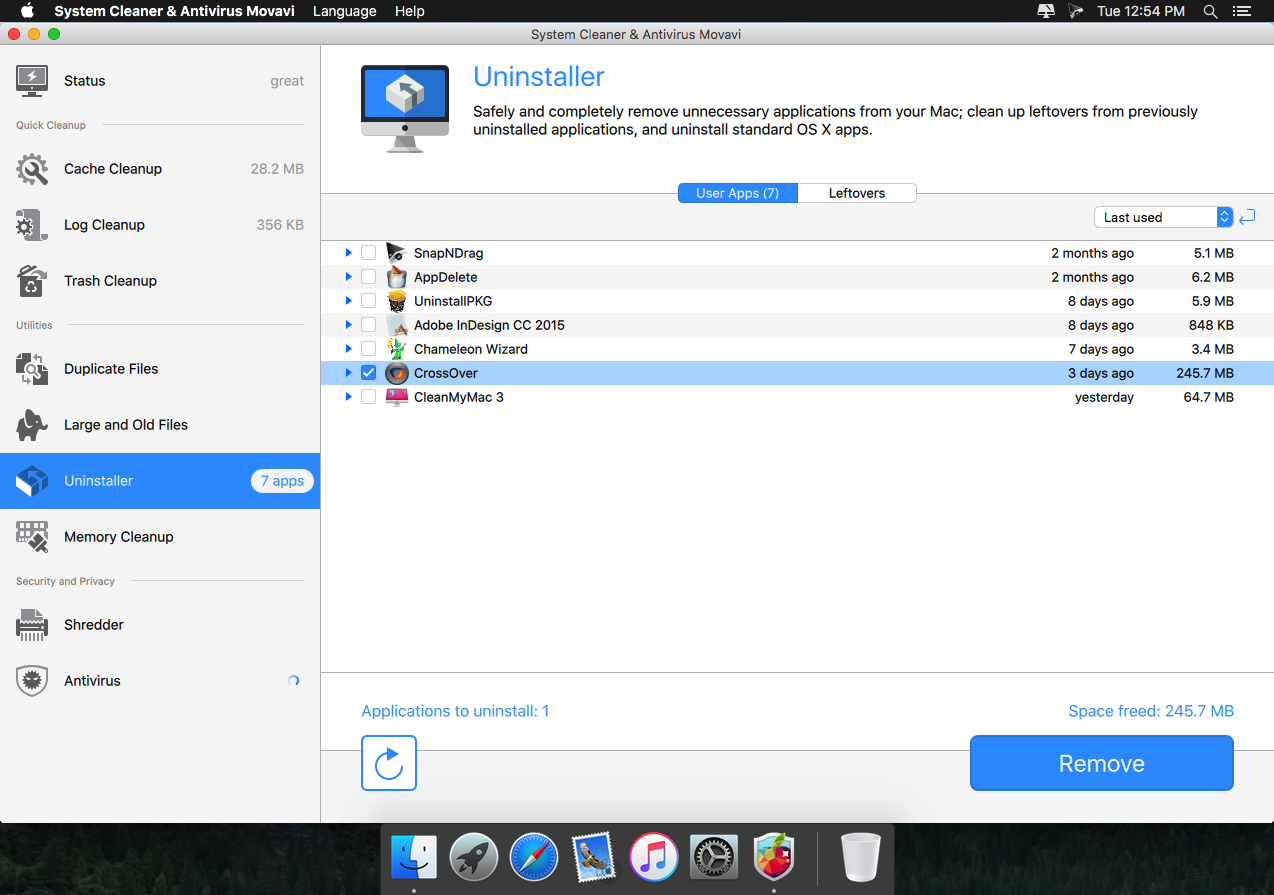Open the Status section icon
The width and height of the screenshot is (1274, 895).
click(x=32, y=81)
